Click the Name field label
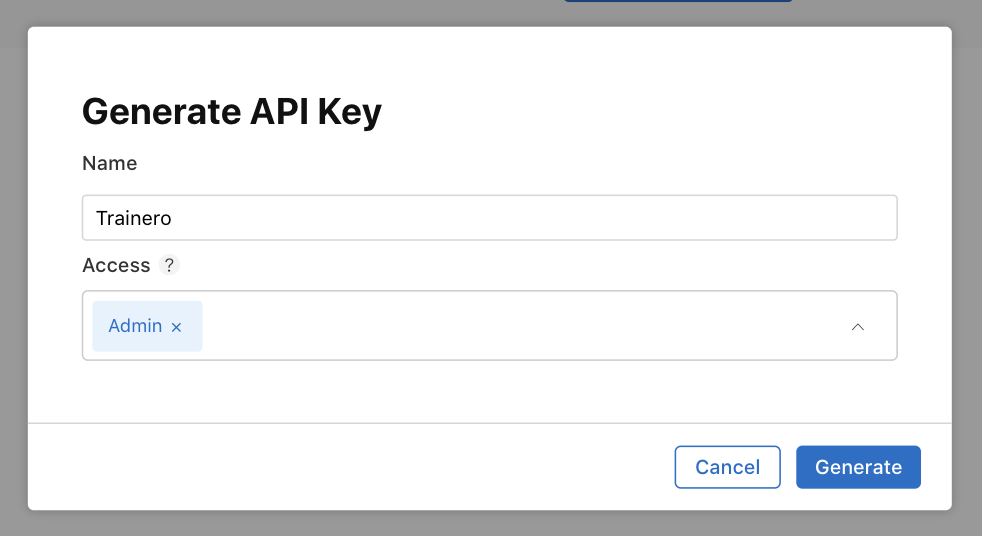This screenshot has width=982, height=536. [x=110, y=163]
